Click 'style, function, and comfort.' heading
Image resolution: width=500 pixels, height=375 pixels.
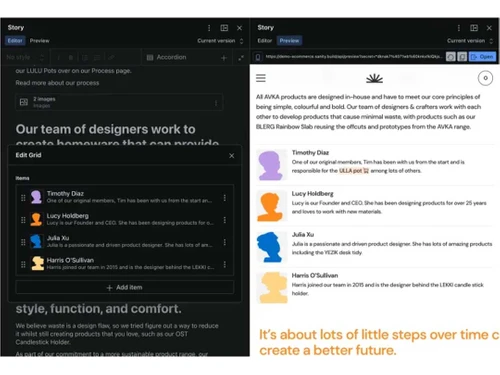coord(99,309)
